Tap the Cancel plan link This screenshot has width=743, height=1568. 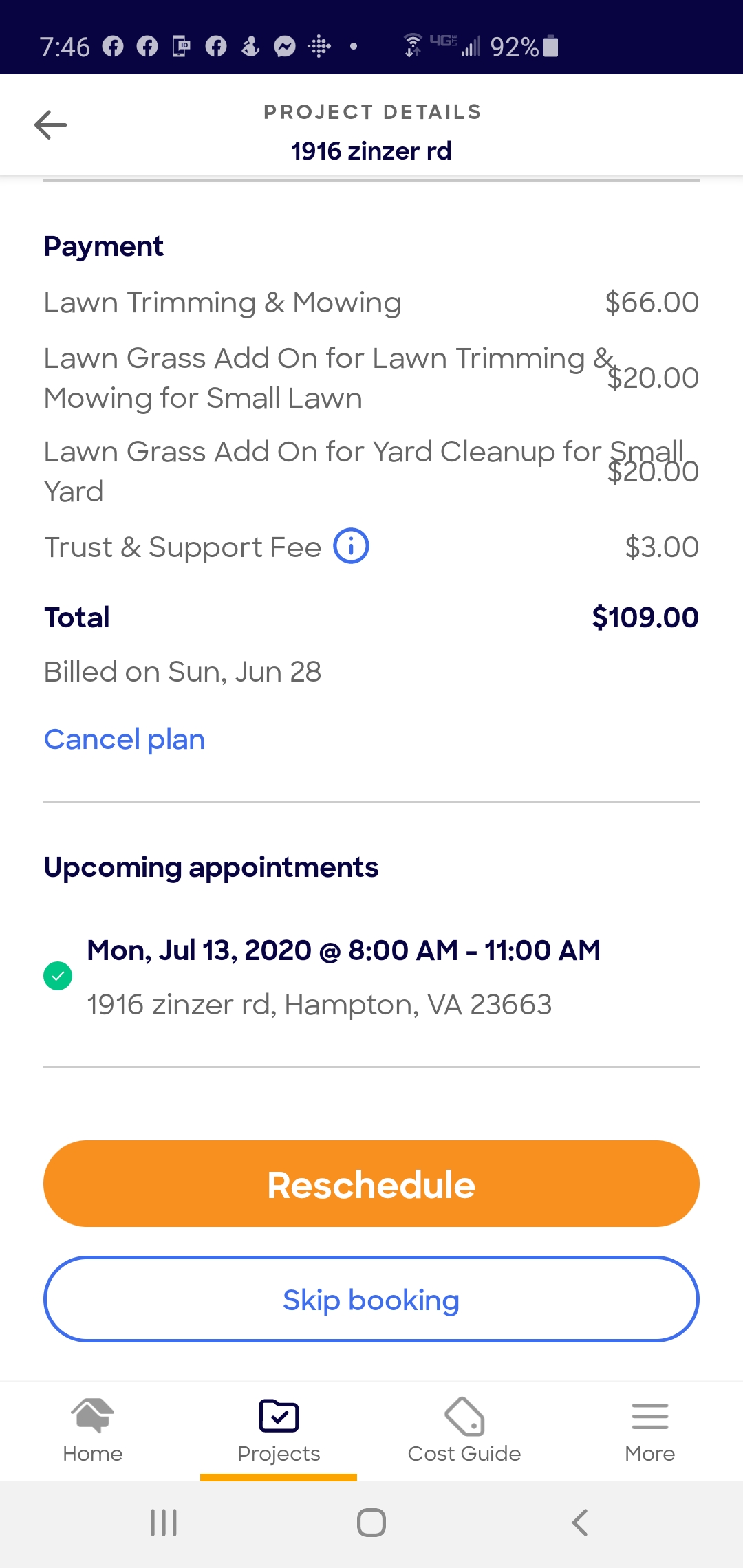tap(125, 740)
